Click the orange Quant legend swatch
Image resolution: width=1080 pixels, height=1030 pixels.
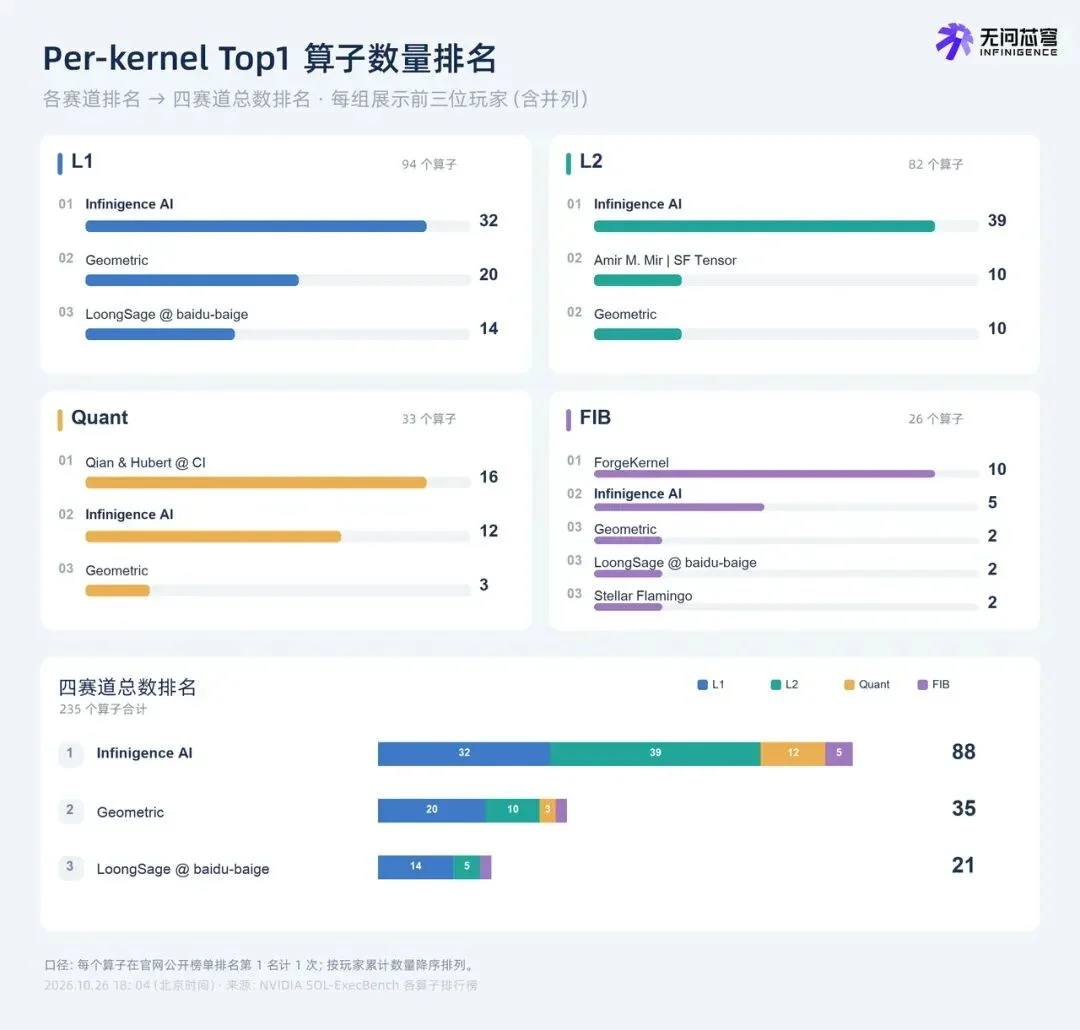(x=849, y=684)
